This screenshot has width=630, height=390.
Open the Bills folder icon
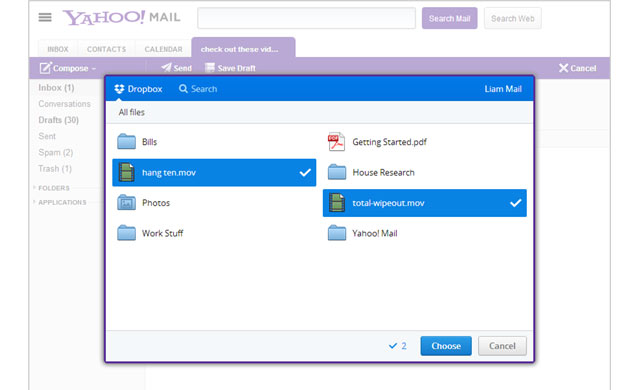[x=127, y=142]
